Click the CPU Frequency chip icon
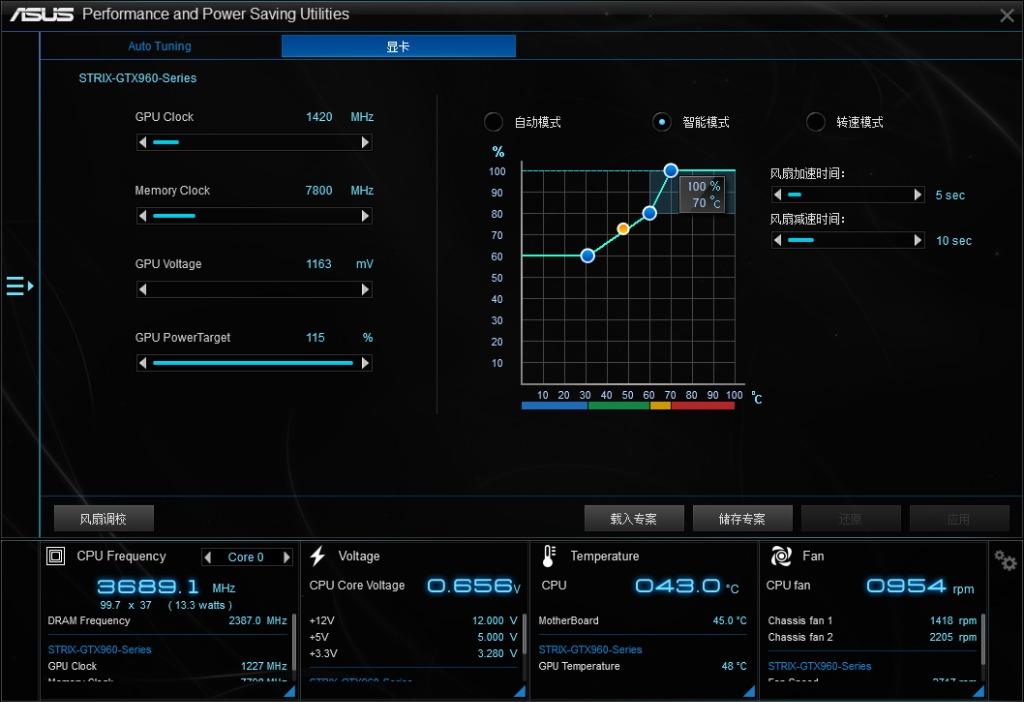 coord(57,556)
